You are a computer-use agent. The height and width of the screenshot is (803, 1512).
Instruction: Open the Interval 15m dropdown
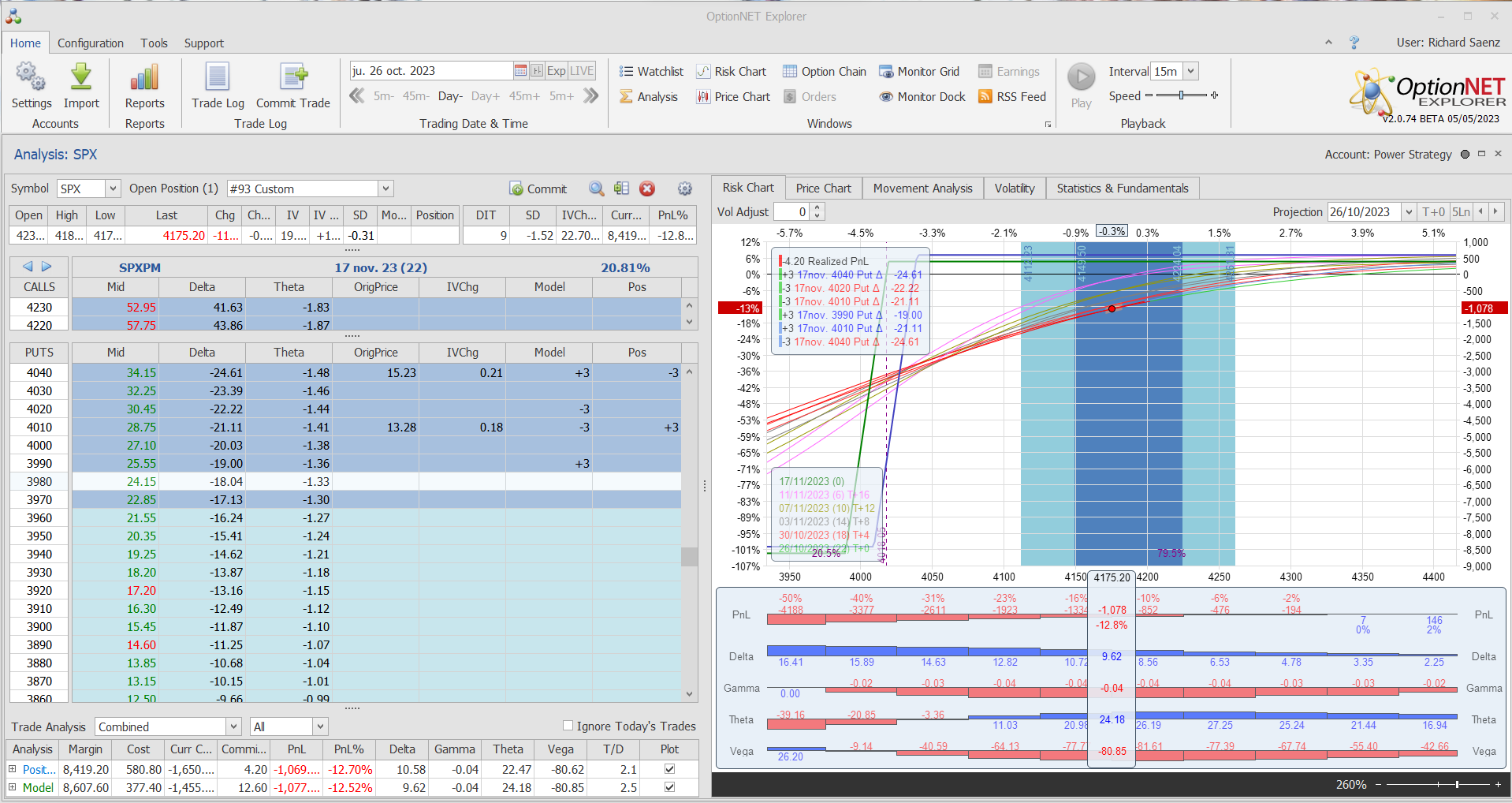coord(1190,72)
